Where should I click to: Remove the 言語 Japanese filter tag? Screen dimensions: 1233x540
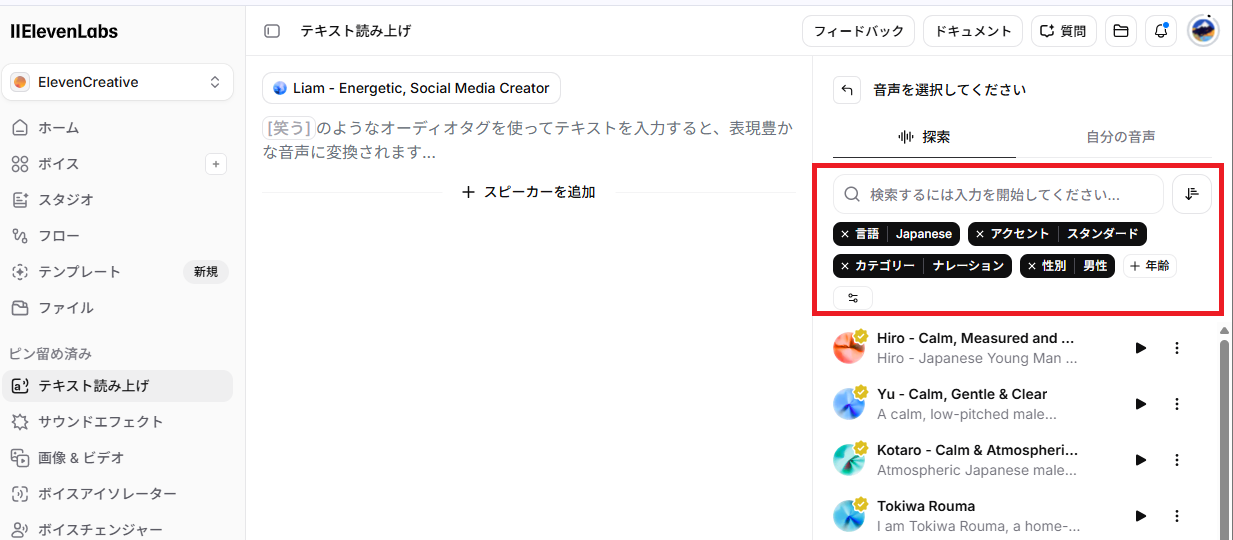point(845,234)
